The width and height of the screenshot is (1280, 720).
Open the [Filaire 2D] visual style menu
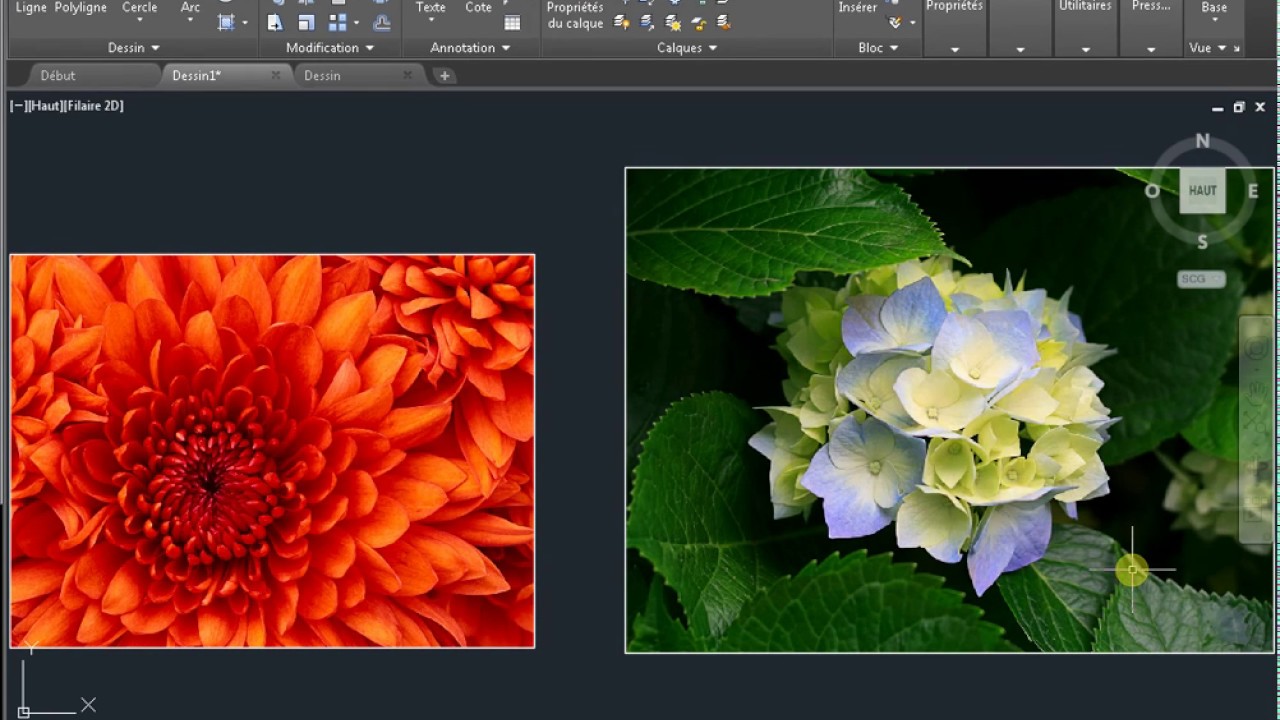(x=93, y=105)
